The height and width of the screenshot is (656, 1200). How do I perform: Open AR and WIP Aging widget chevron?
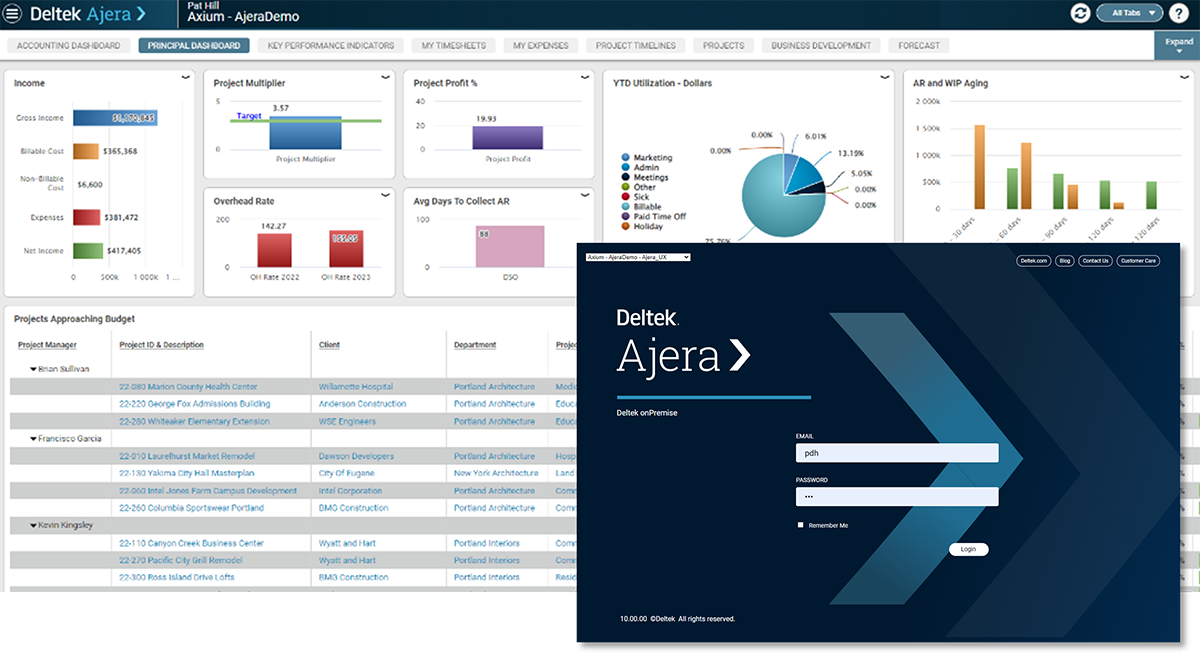[x=1182, y=78]
